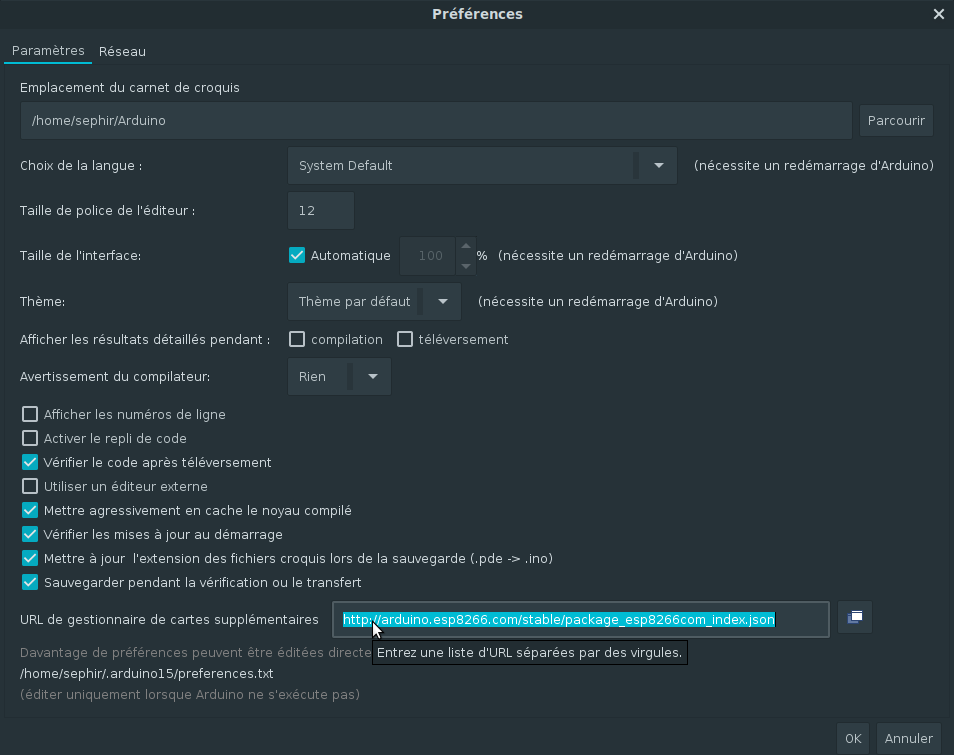Click the sketchbook location path field
954x755 pixels.
(x=435, y=120)
